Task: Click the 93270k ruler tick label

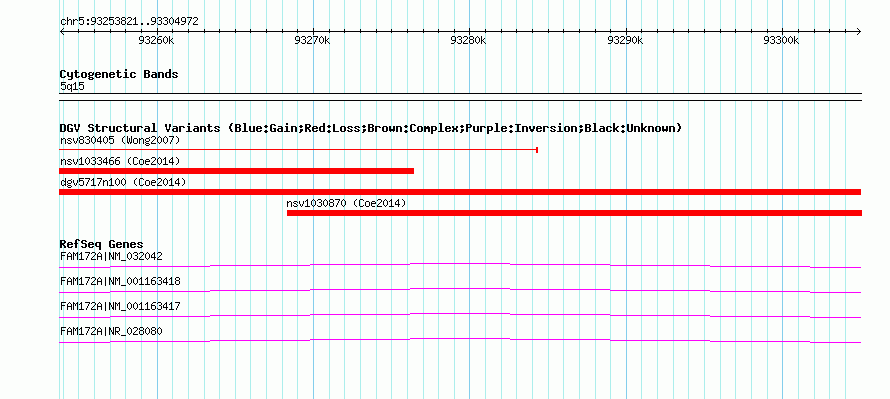Action: point(312,41)
